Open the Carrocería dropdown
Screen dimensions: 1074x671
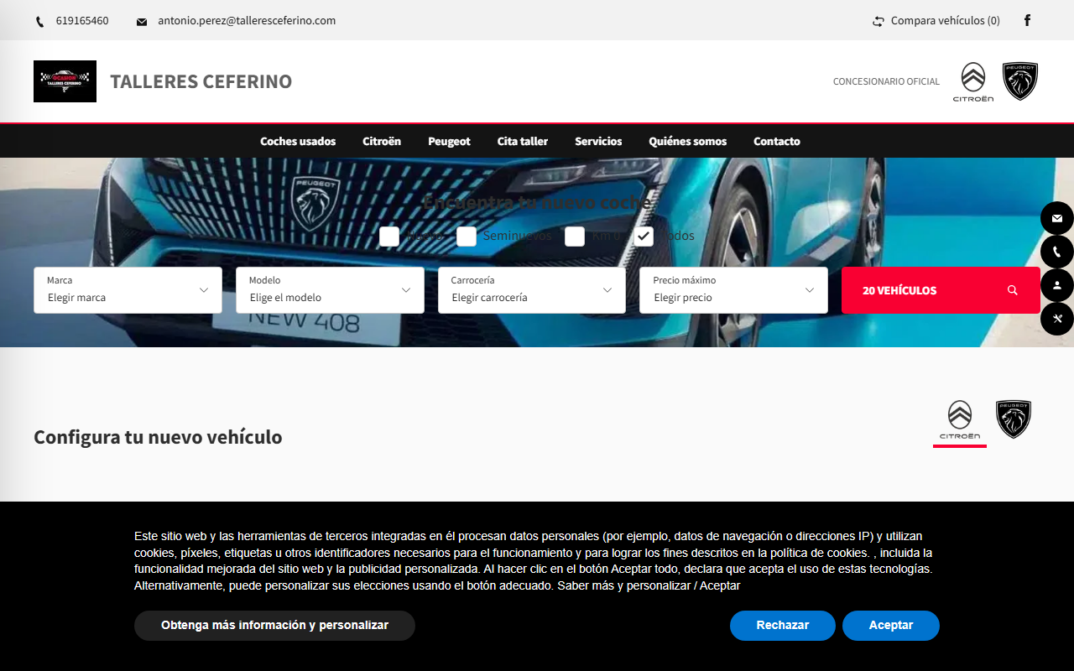pyautogui.click(x=532, y=290)
